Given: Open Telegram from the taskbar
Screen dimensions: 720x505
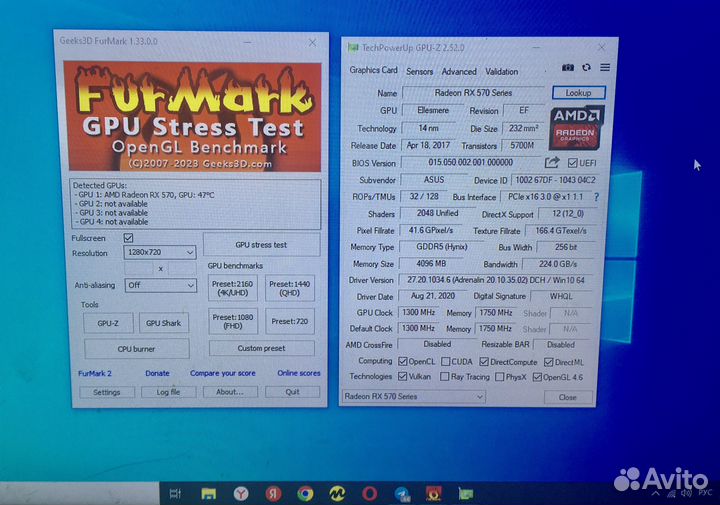Looking at the screenshot, I should pos(402,494).
